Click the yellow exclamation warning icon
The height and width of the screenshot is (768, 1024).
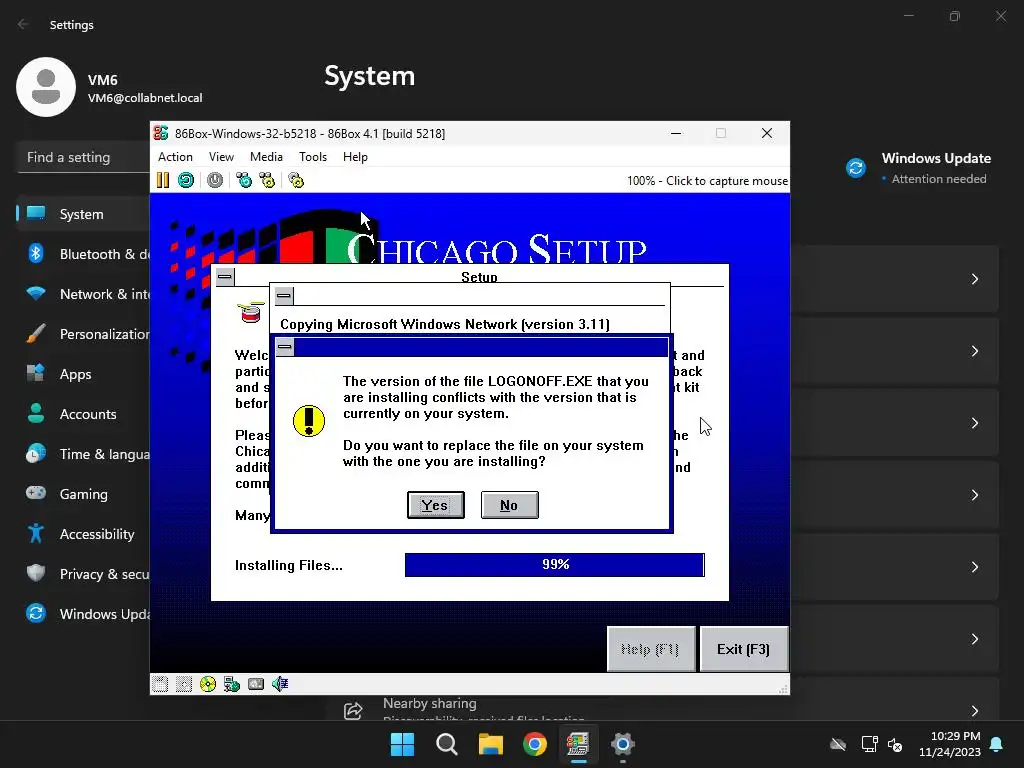(309, 421)
